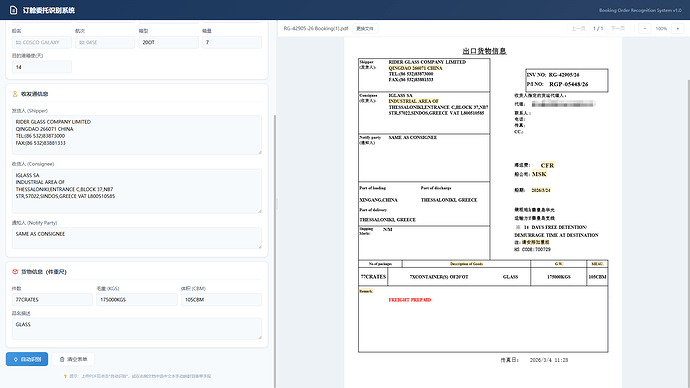This screenshot has width=690, height=388.
Task: Click the red cargo icon beside 货物信息
Action: [15, 272]
